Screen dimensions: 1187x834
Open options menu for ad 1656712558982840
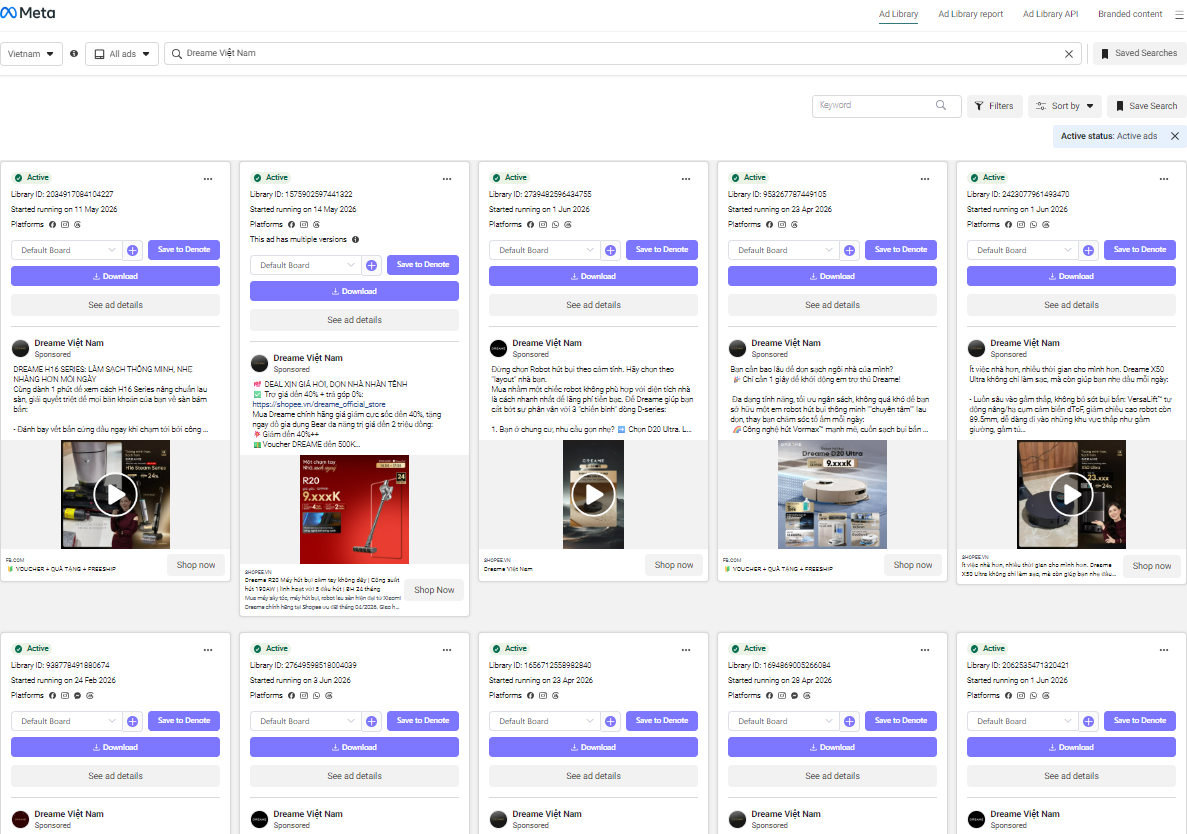[x=686, y=650]
